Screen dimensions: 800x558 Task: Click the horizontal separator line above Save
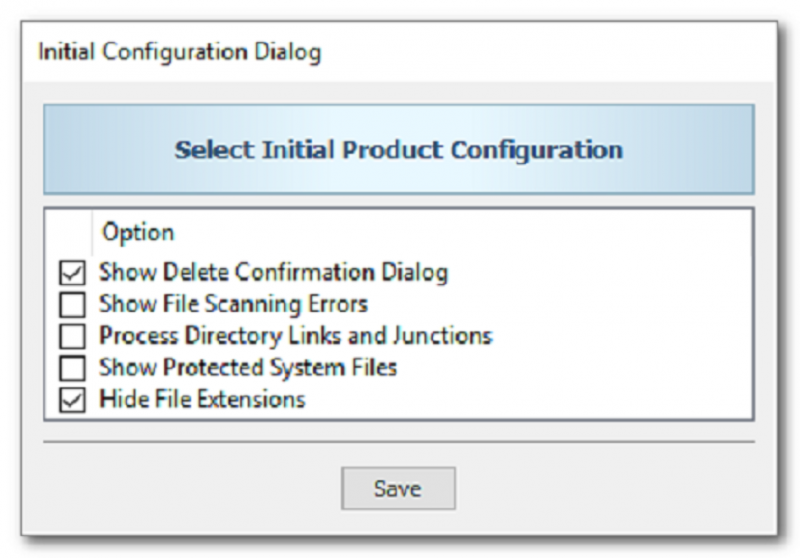click(x=398, y=441)
